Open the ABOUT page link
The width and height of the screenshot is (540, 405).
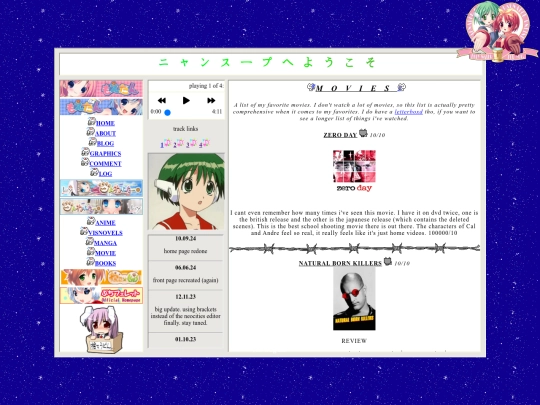point(105,133)
